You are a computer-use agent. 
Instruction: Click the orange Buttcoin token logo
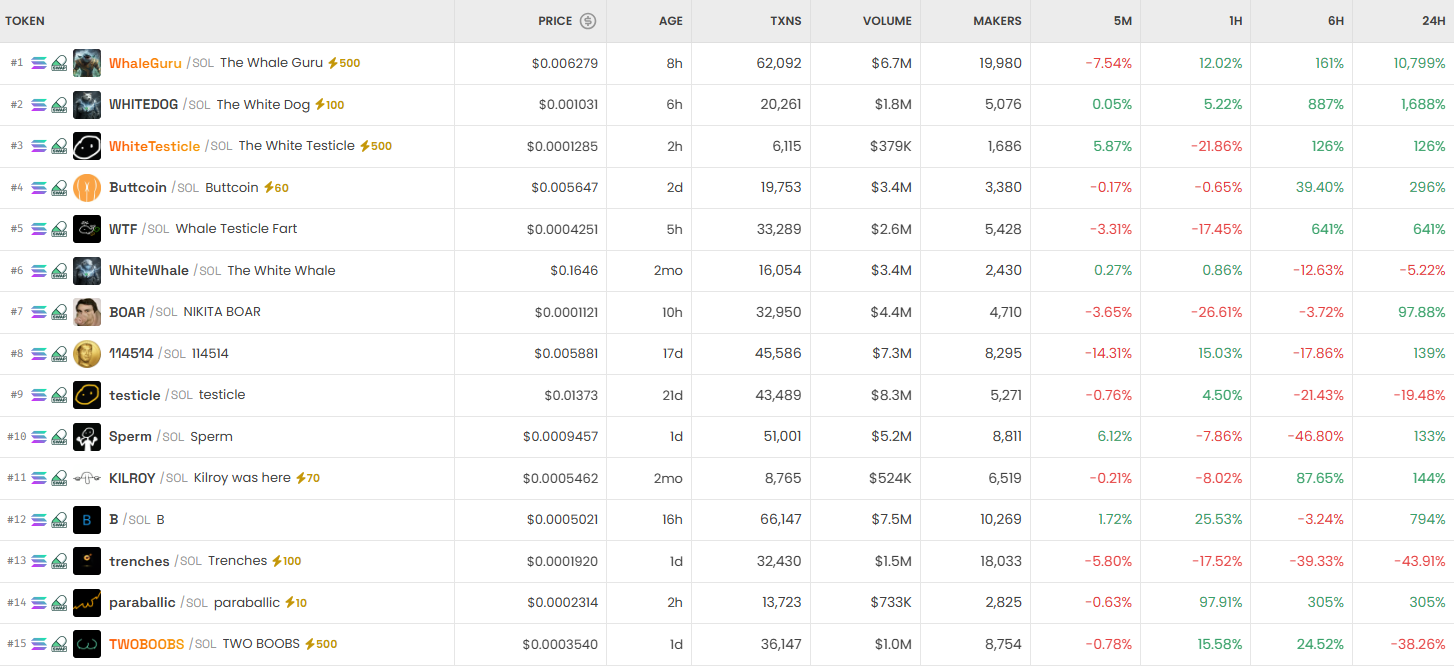tap(87, 188)
